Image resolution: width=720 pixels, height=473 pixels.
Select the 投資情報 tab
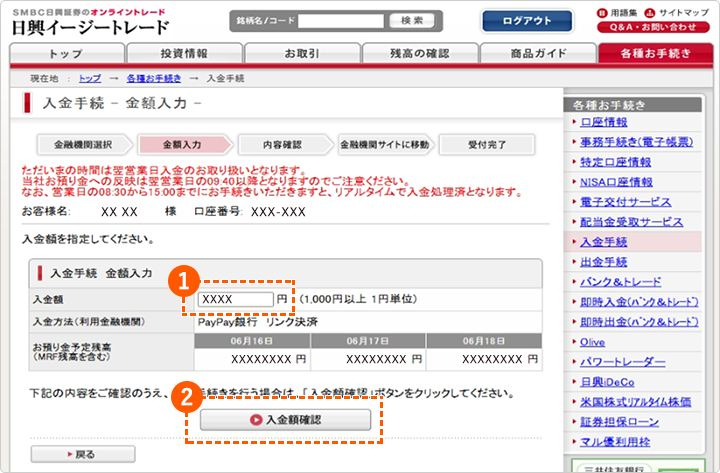[x=184, y=53]
